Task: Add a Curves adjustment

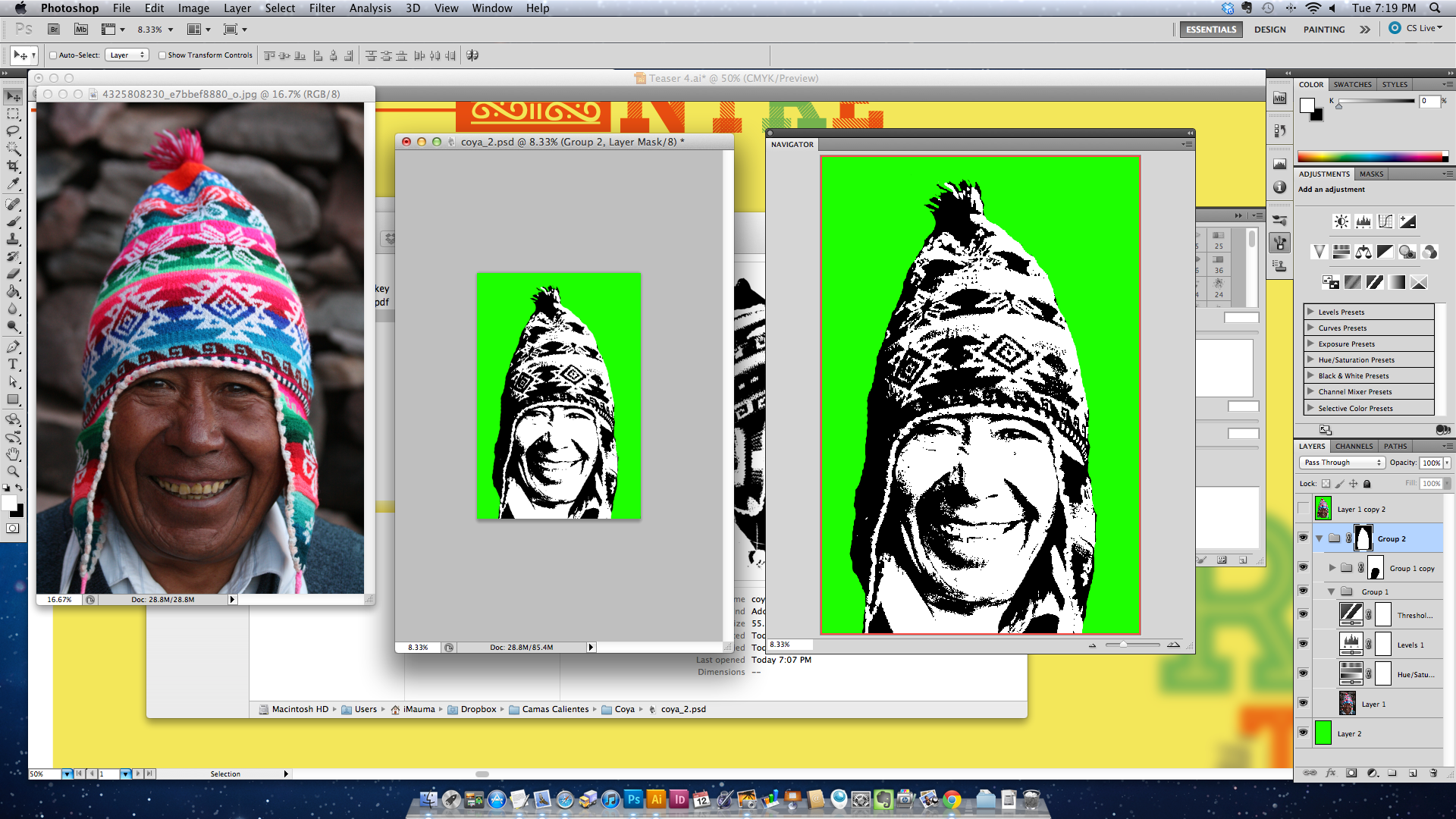Action: click(1385, 221)
